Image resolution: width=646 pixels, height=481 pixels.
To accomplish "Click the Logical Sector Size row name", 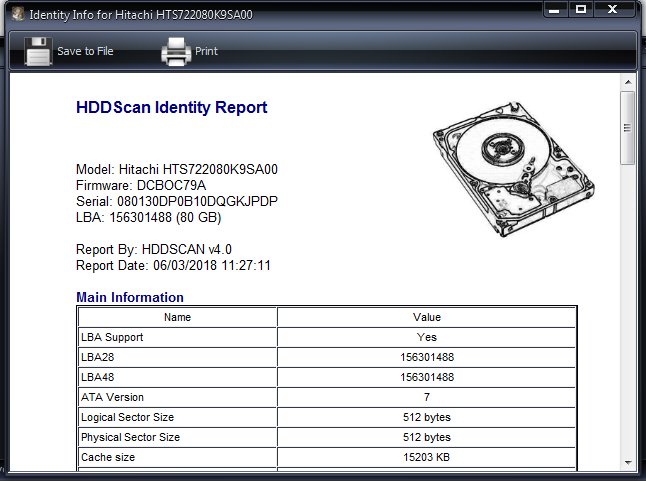I will click(x=128, y=417).
